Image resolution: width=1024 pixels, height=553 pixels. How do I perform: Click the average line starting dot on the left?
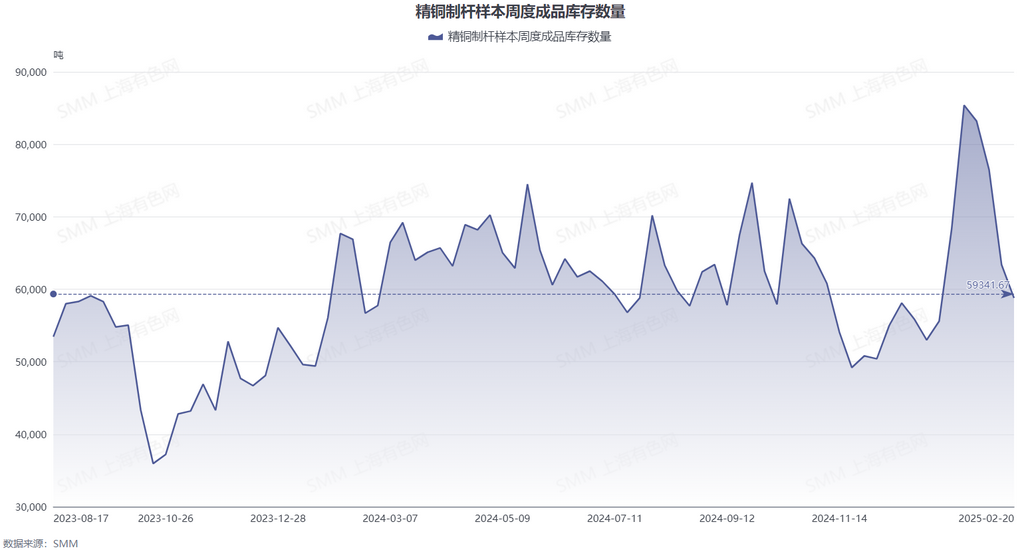coord(53,294)
